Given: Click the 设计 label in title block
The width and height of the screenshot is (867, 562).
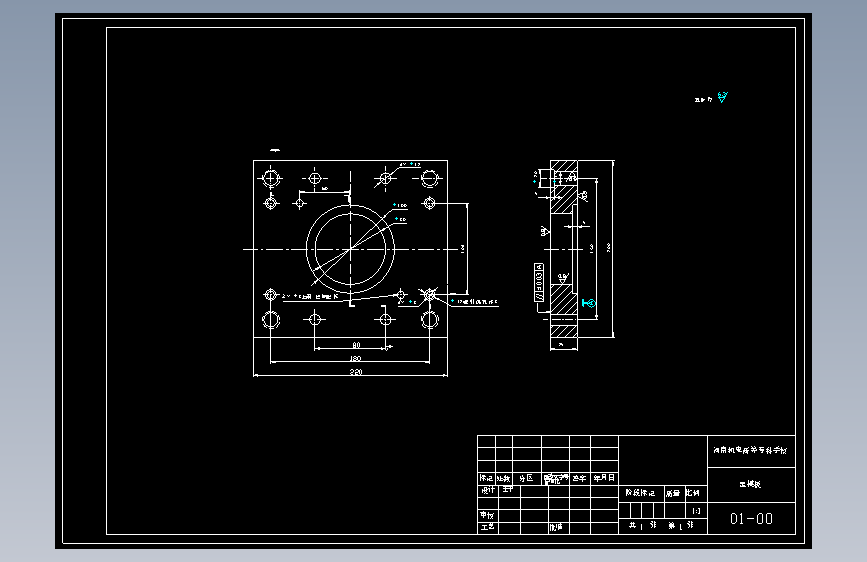Looking at the screenshot, I should pos(488,490).
